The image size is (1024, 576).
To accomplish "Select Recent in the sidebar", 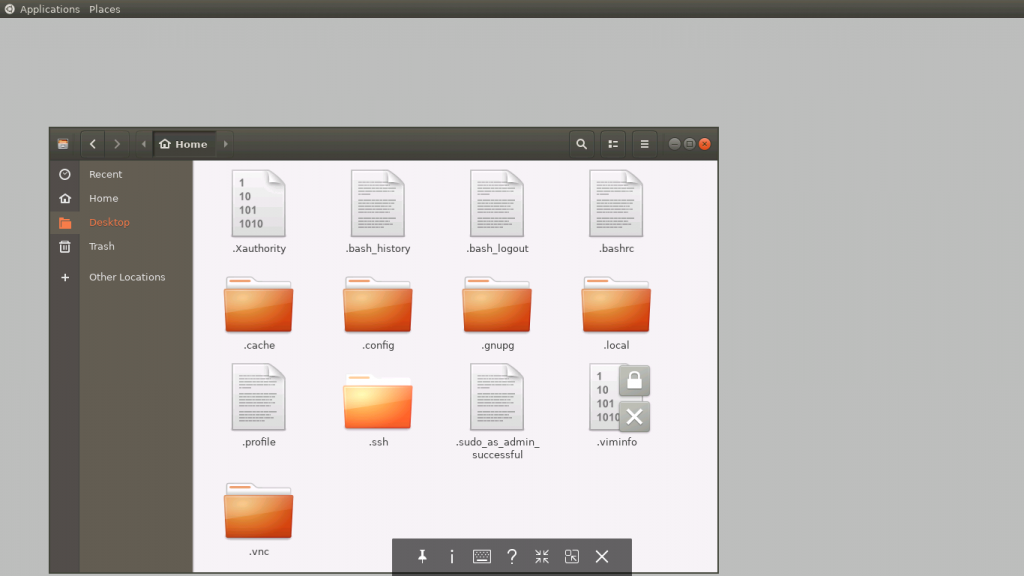I will pos(105,174).
